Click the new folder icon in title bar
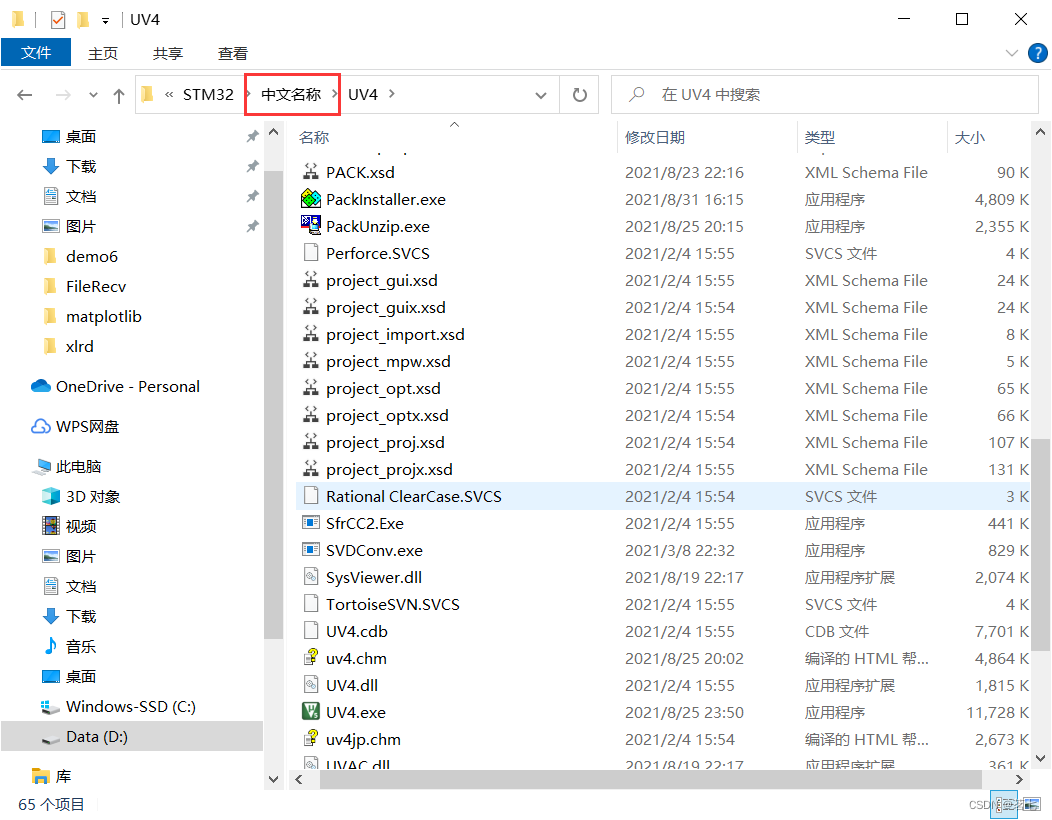The height and width of the screenshot is (820, 1052). (83, 19)
